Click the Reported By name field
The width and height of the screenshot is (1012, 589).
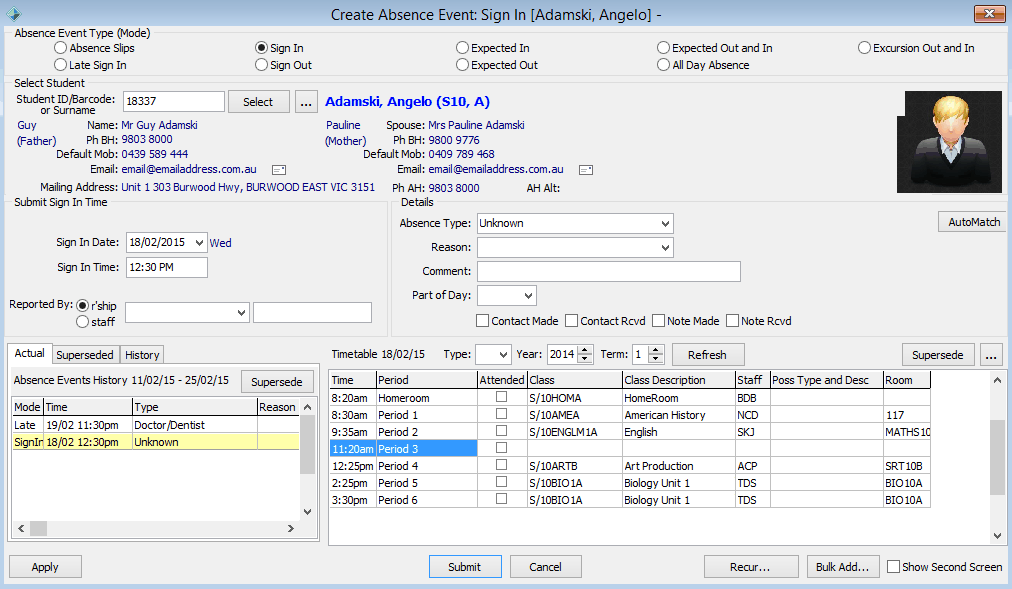coord(312,313)
